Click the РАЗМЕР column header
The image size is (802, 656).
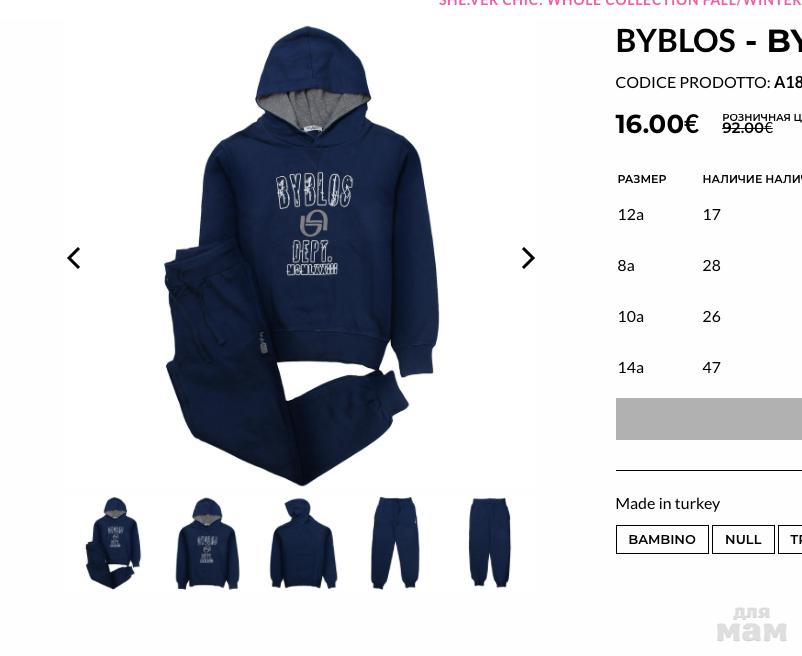click(x=642, y=179)
